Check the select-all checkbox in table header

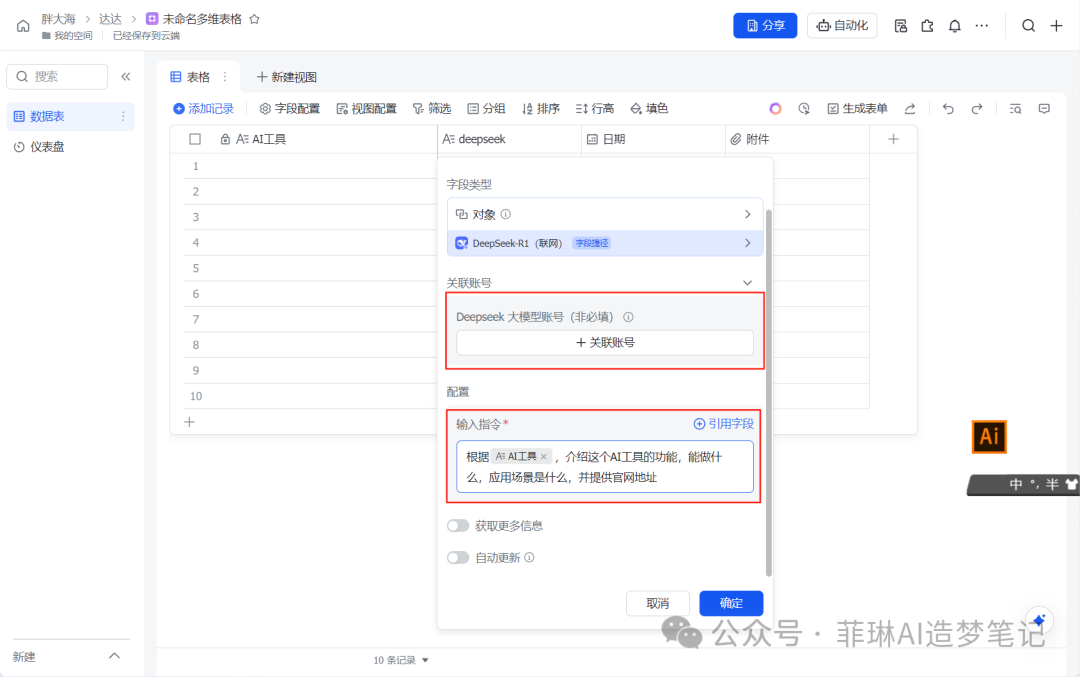tap(195, 139)
